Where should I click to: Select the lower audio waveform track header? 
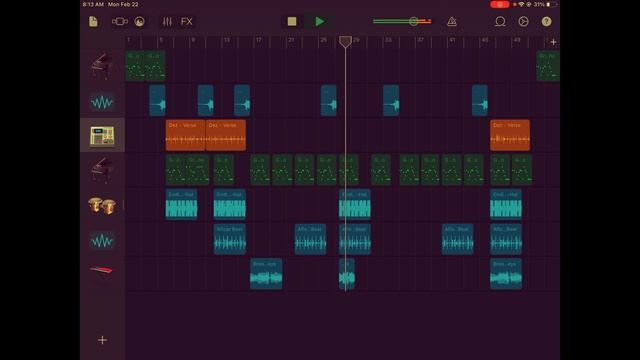click(102, 240)
